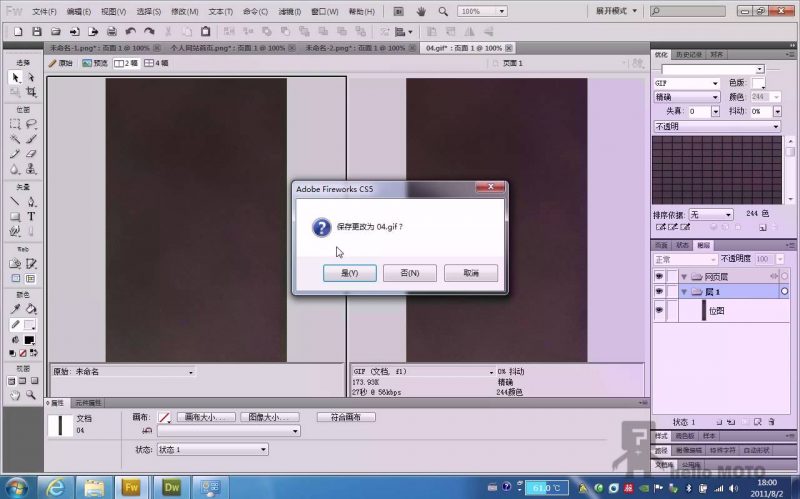Switch to the 2 幅 preview tab
Viewport: 800px width, 499px height.
pyautogui.click(x=125, y=62)
